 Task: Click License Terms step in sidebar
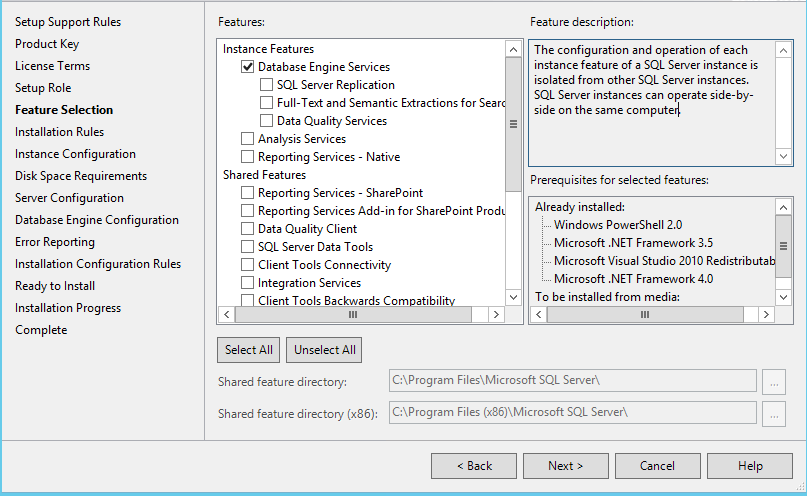(52, 66)
